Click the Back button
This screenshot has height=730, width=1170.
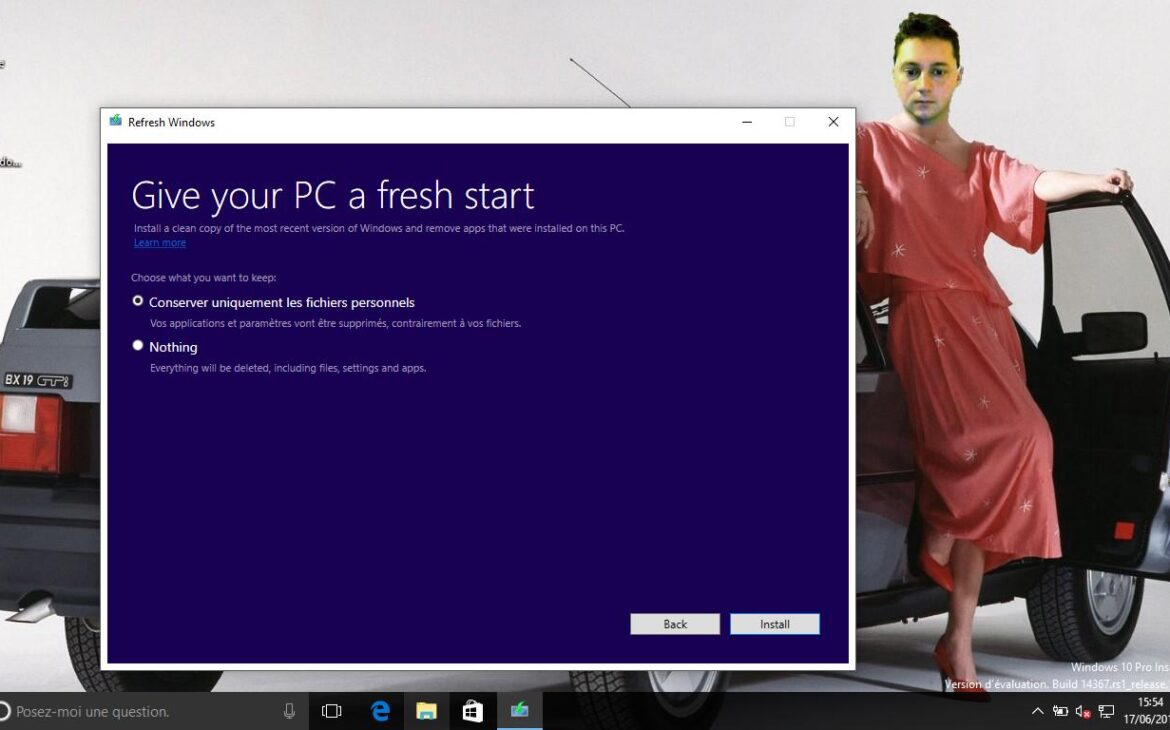[x=675, y=623]
